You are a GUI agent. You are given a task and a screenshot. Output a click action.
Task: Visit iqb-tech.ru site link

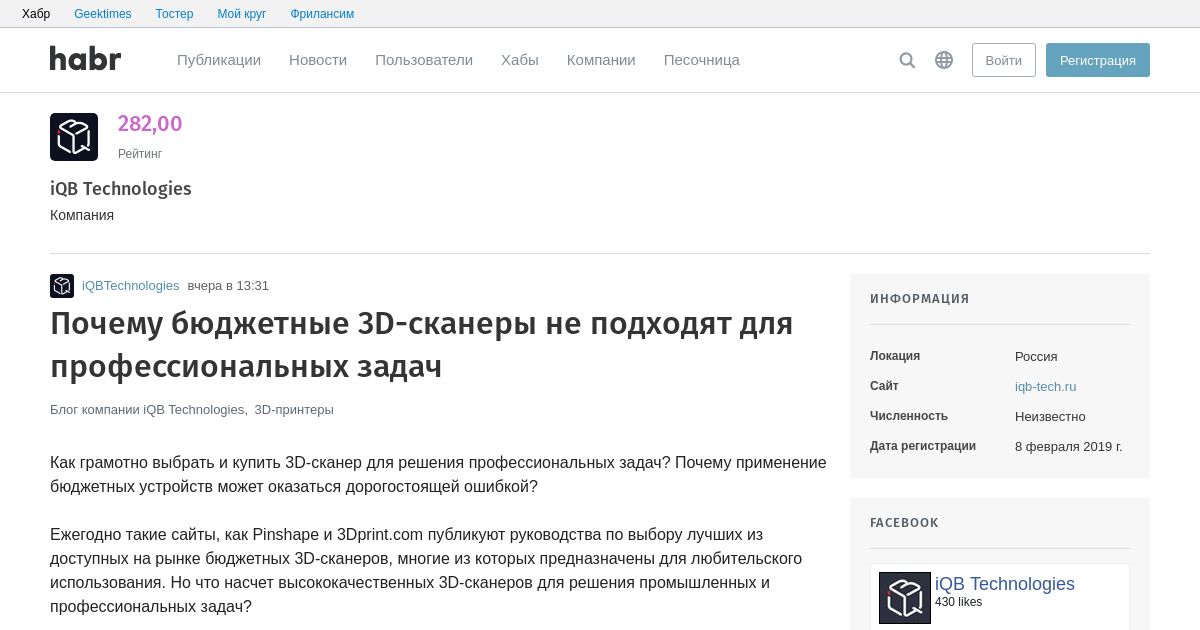1046,387
